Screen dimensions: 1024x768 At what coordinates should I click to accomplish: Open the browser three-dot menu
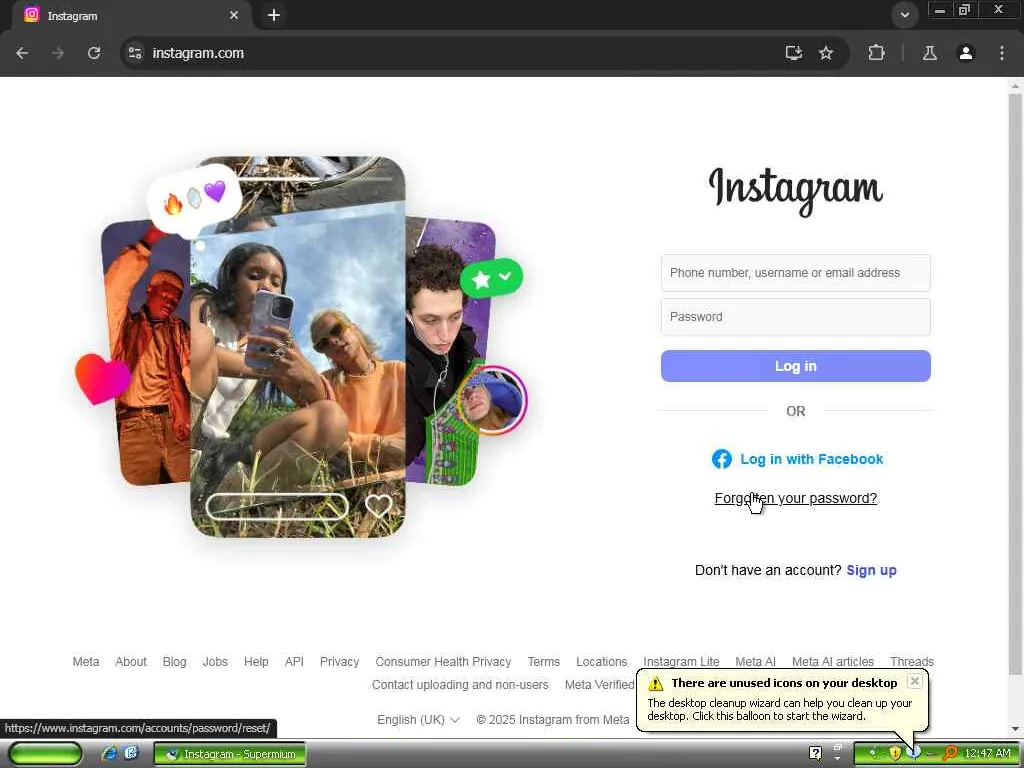(1002, 53)
